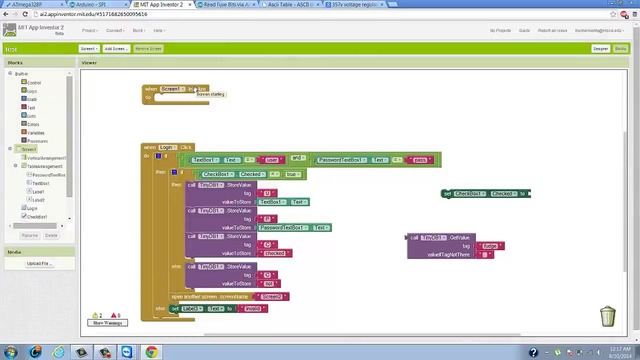Image resolution: width=640 pixels, height=360 pixels.
Task: Click Upload File button in Media
Action: pyautogui.click(x=39, y=264)
